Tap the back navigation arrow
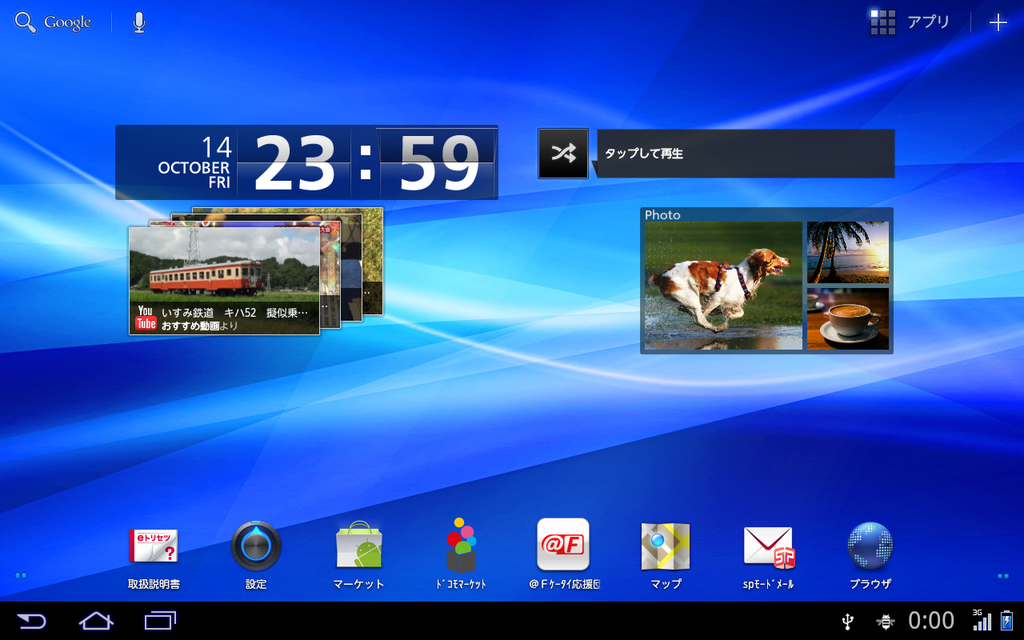Viewport: 1024px width, 640px height. pos(31,620)
